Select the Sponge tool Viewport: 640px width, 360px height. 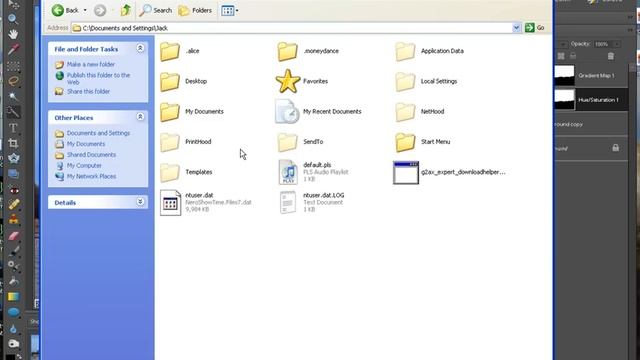tap(13, 343)
